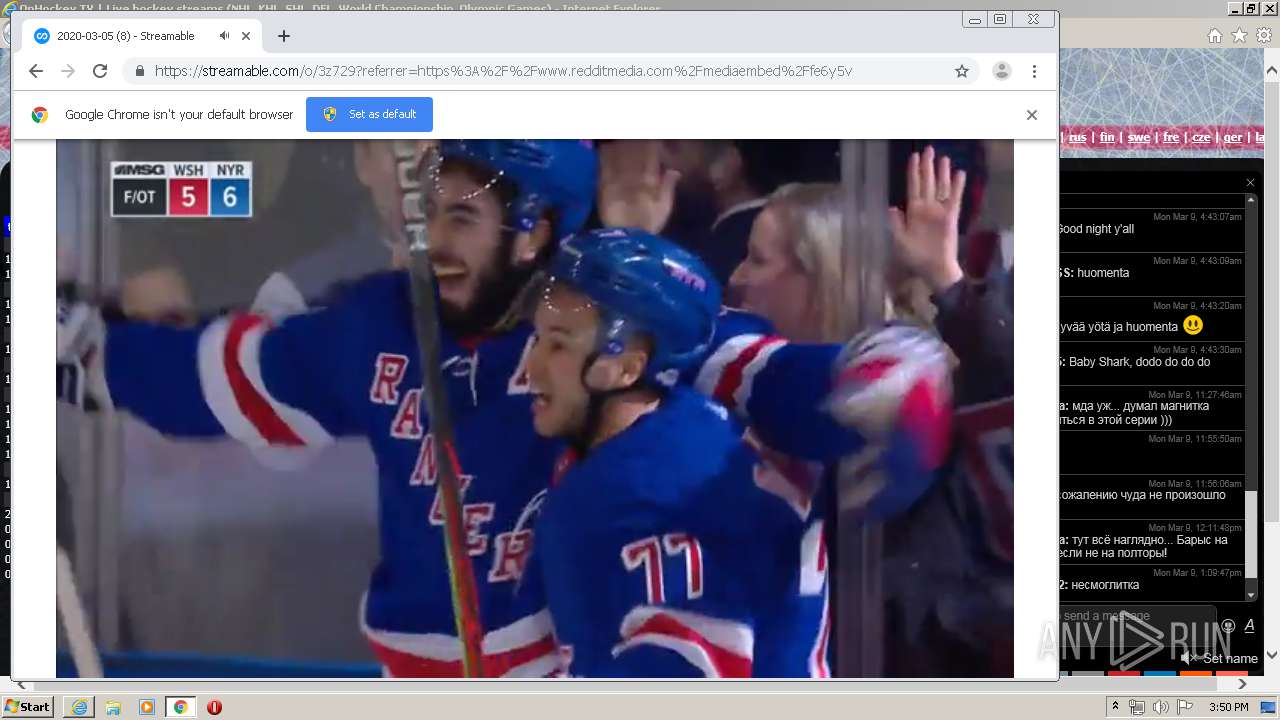Click the 3:50 PM clock

(x=1229, y=707)
